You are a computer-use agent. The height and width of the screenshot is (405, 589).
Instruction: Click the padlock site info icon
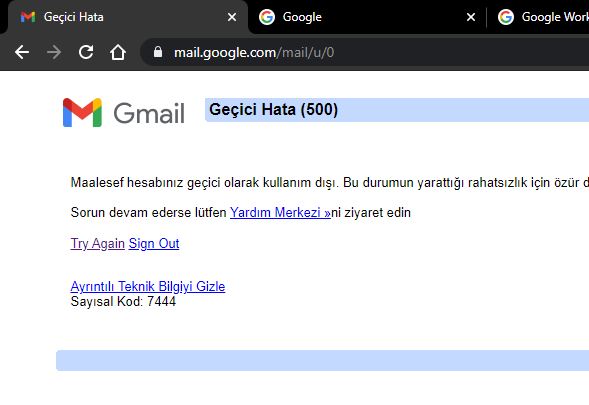[x=158, y=52]
